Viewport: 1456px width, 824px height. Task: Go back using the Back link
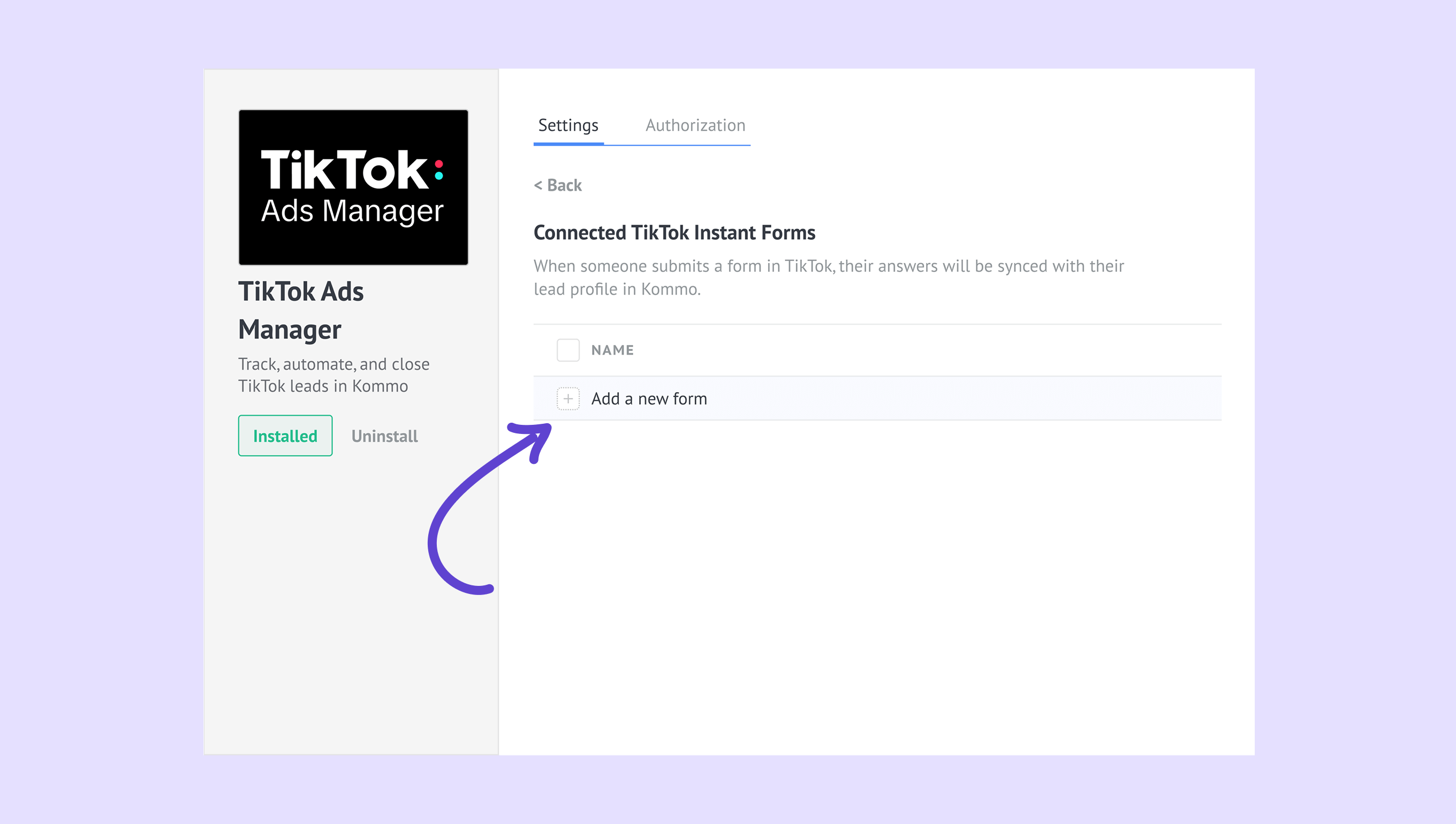tap(564, 185)
